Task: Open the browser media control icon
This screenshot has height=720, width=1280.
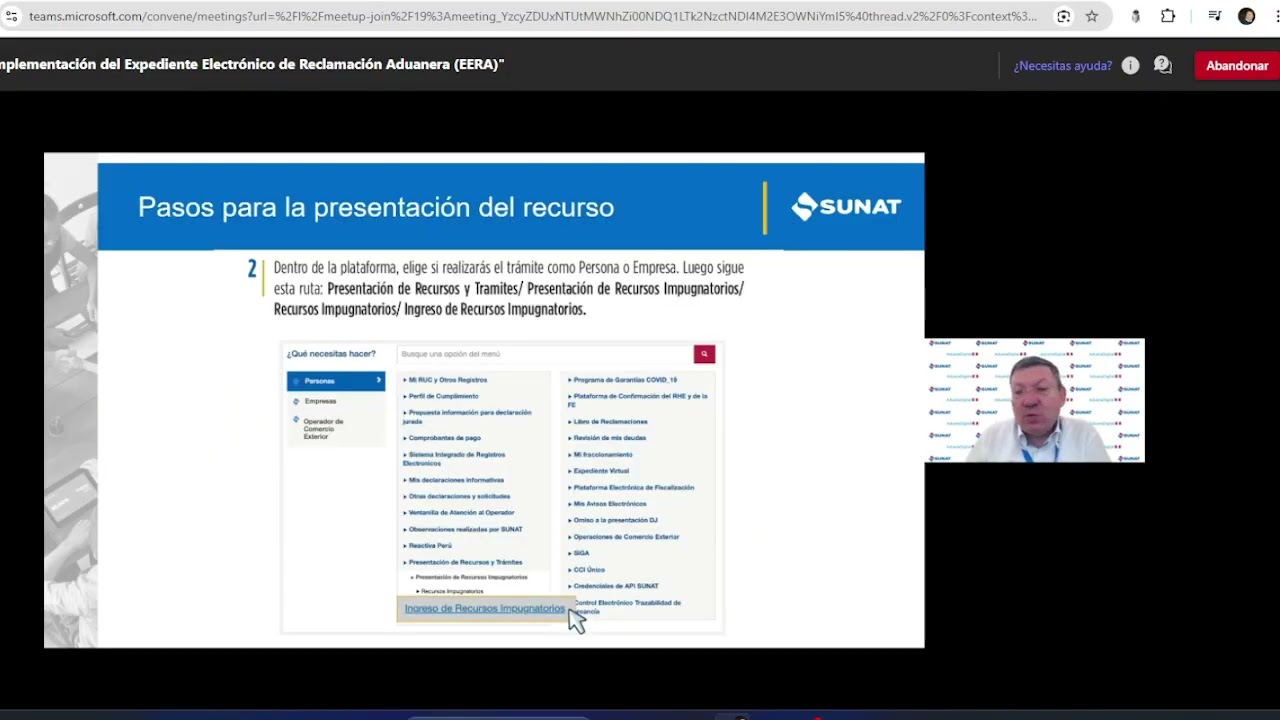Action: click(x=1215, y=16)
